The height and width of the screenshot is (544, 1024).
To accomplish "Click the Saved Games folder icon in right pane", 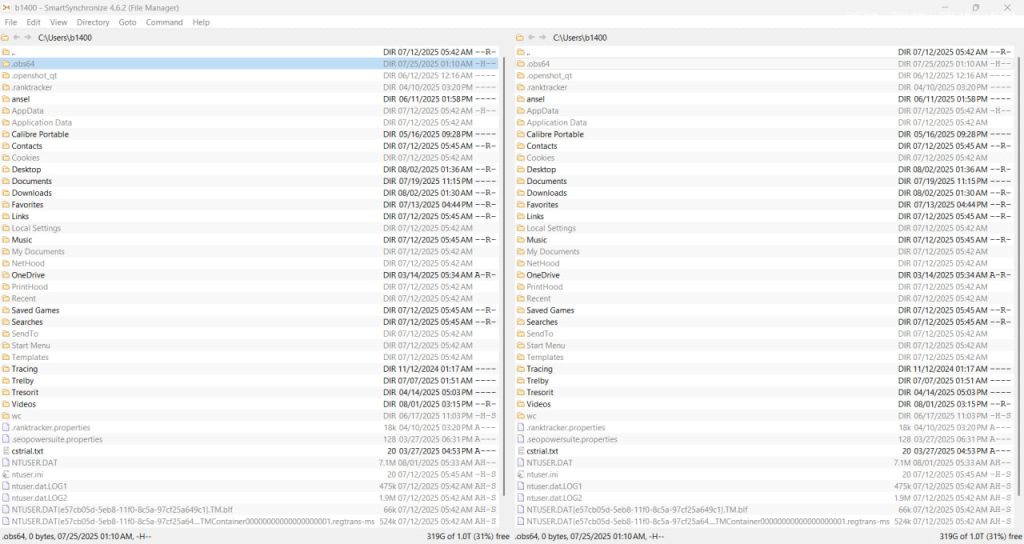I will coord(520,311).
